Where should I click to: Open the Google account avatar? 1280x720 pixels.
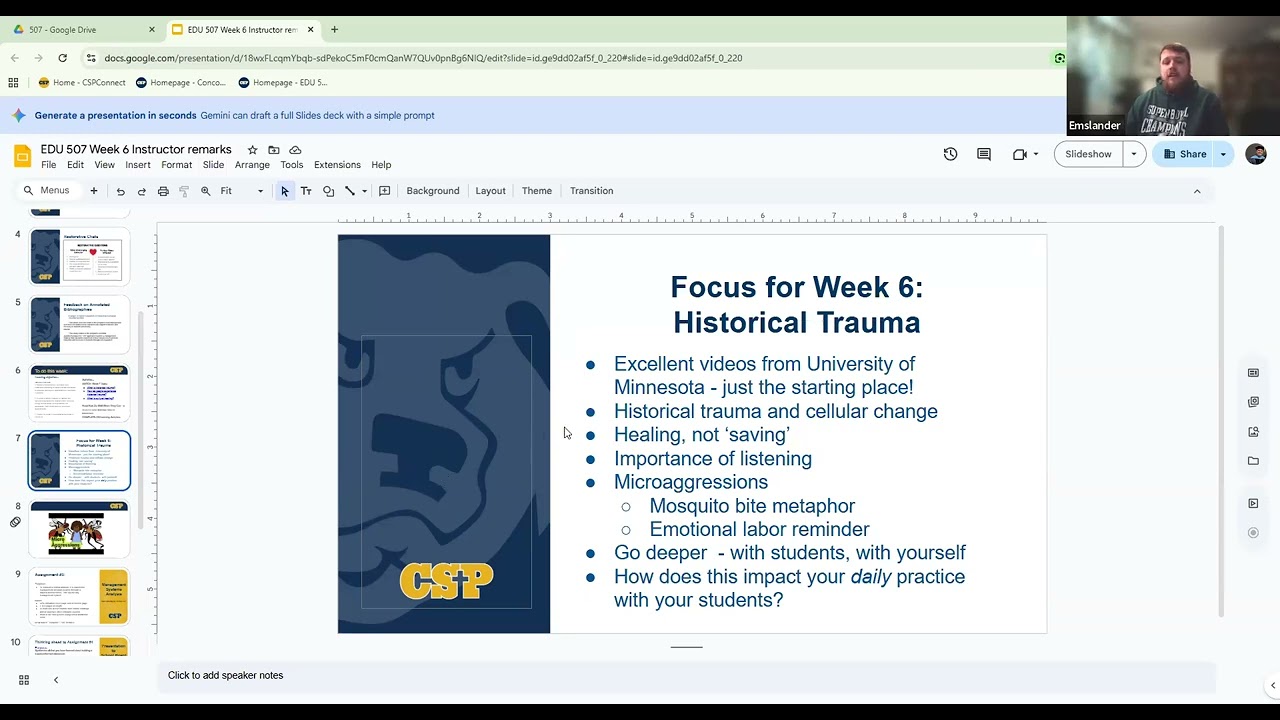pos(1256,154)
